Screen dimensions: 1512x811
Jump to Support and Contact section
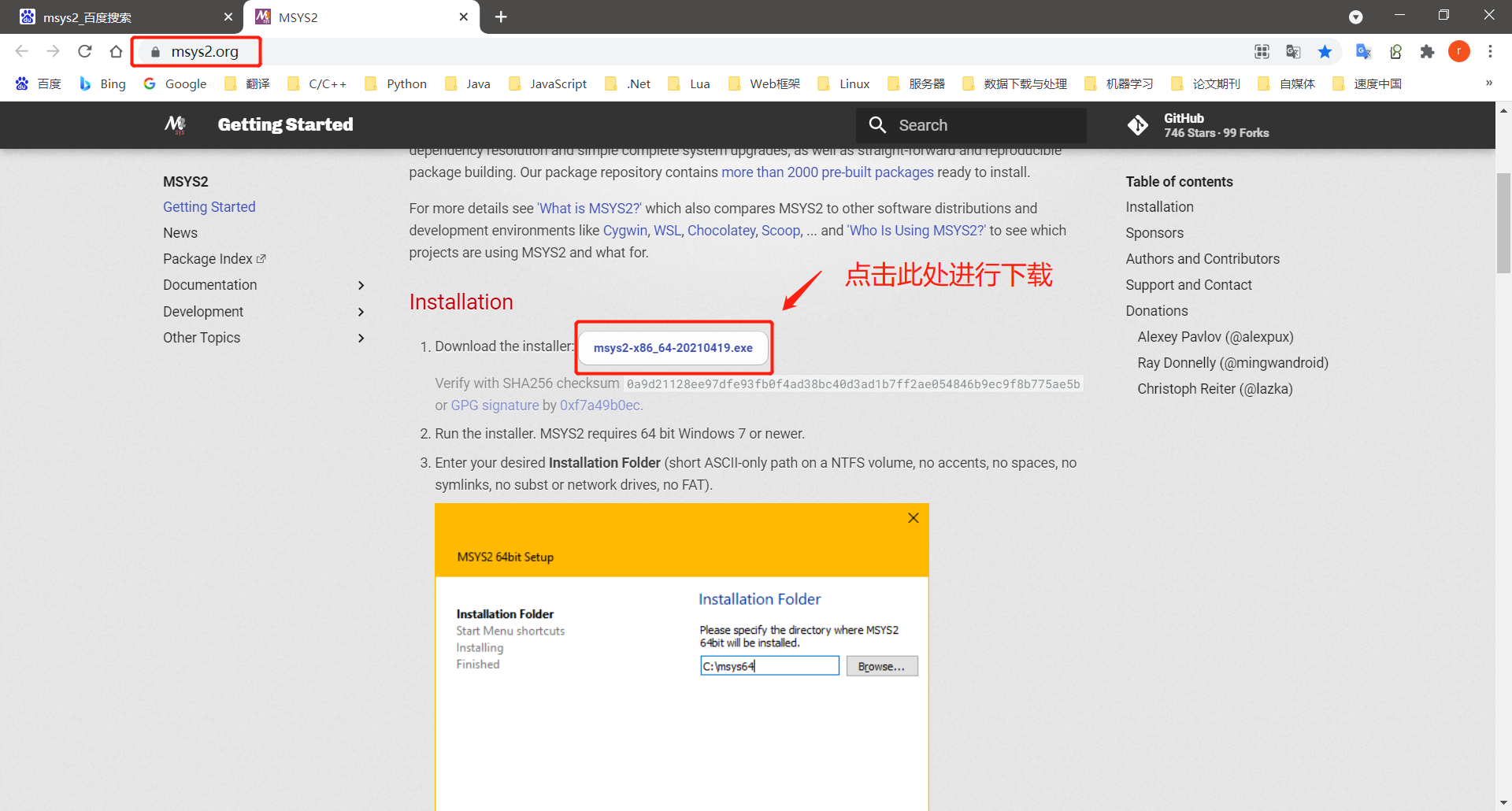(1188, 285)
